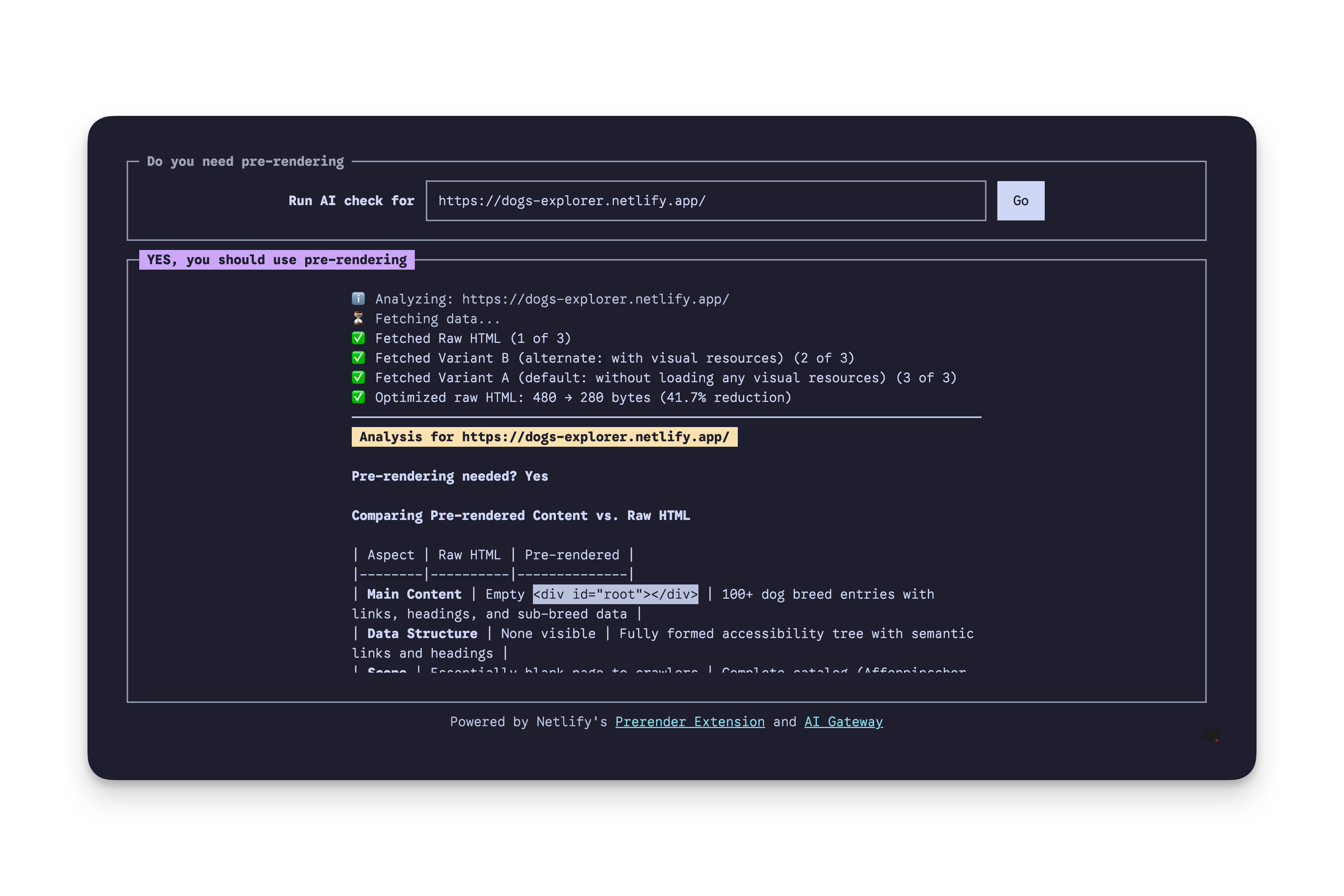
Task: Click the hourglass icon beside Fetching data
Action: pyautogui.click(x=358, y=318)
